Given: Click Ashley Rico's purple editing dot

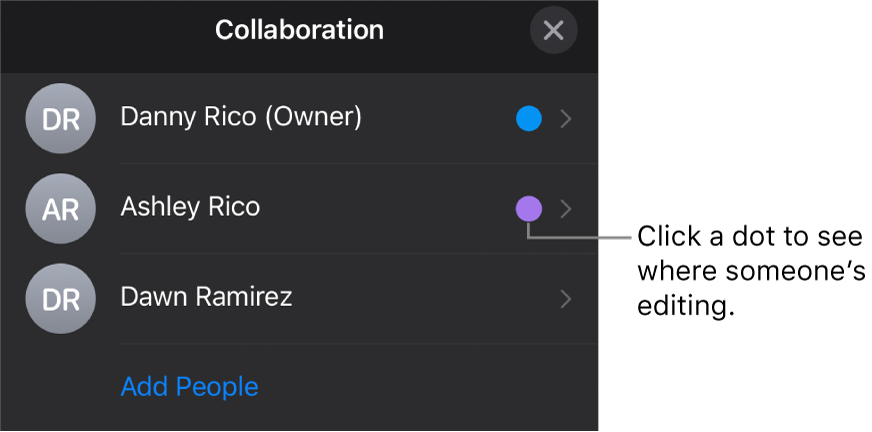Looking at the screenshot, I should (x=528, y=208).
